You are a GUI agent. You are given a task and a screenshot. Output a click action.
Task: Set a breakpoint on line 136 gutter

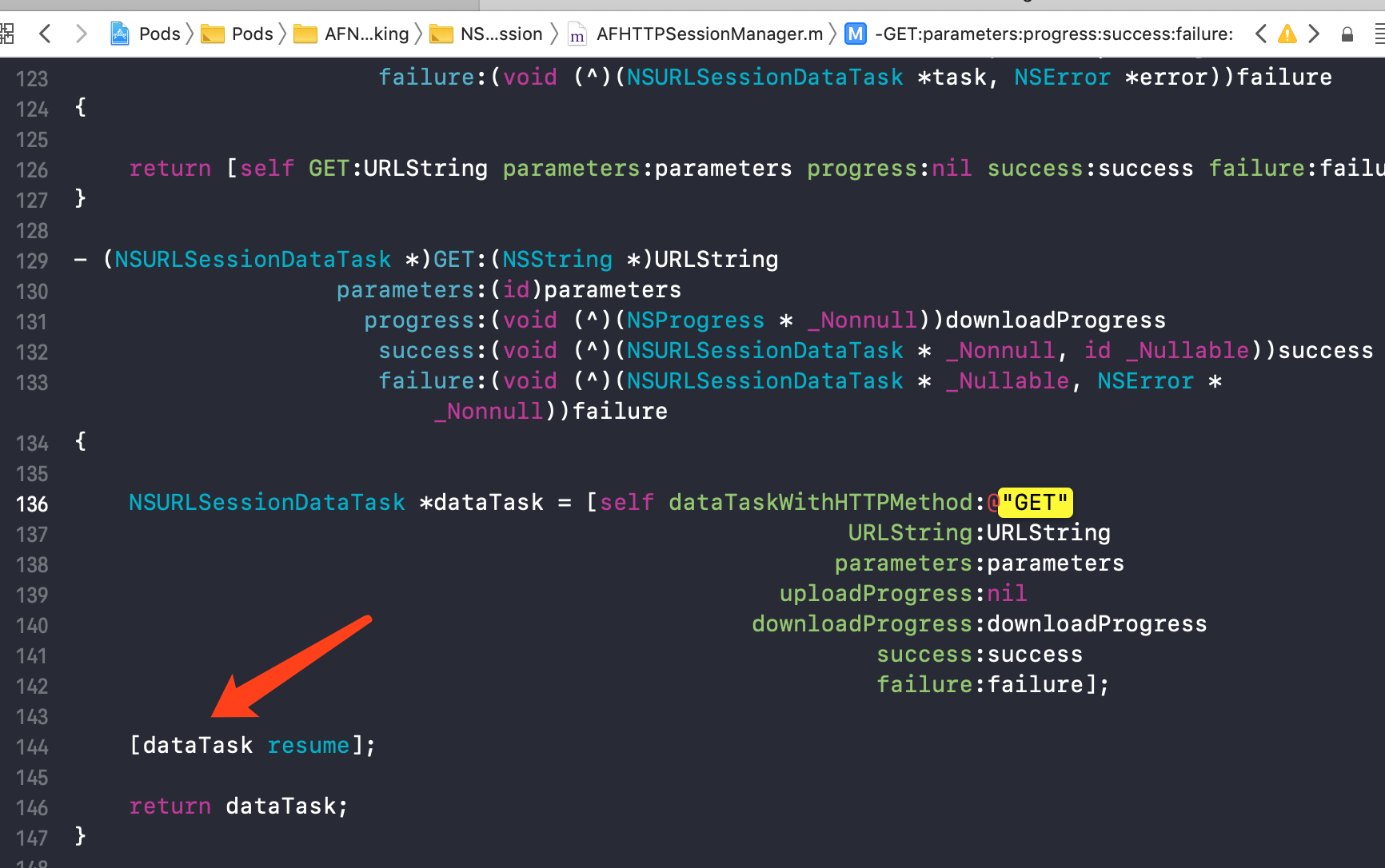coord(31,504)
